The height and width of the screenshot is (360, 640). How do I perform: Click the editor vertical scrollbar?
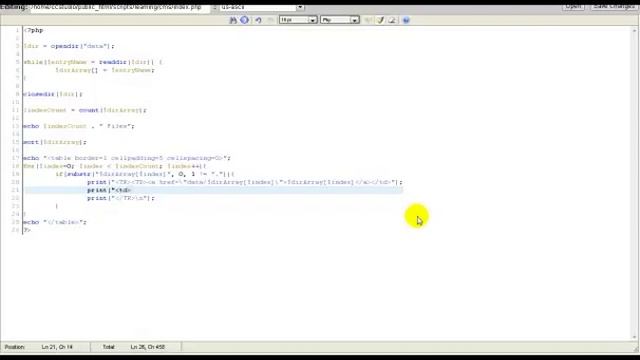(x=634, y=184)
